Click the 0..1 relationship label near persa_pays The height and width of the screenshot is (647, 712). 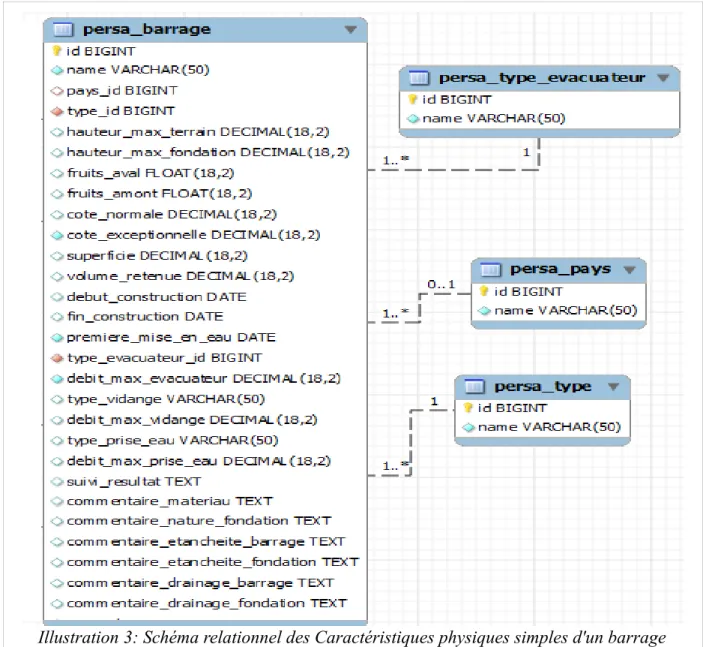tap(441, 285)
